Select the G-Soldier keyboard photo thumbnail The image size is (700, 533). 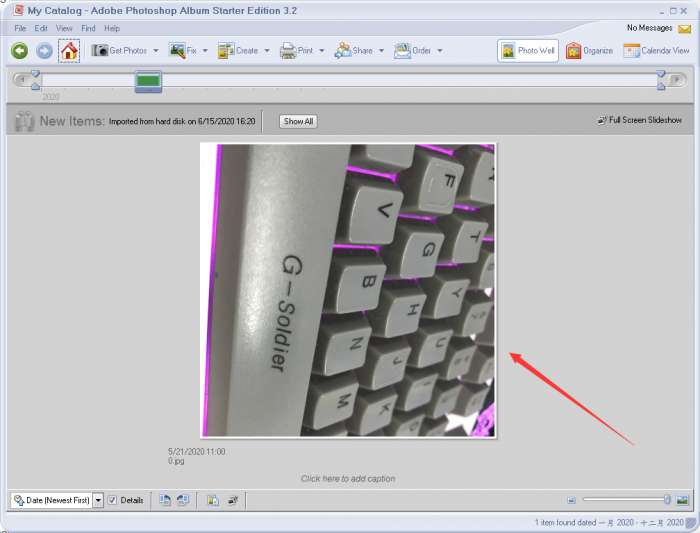[x=348, y=290]
